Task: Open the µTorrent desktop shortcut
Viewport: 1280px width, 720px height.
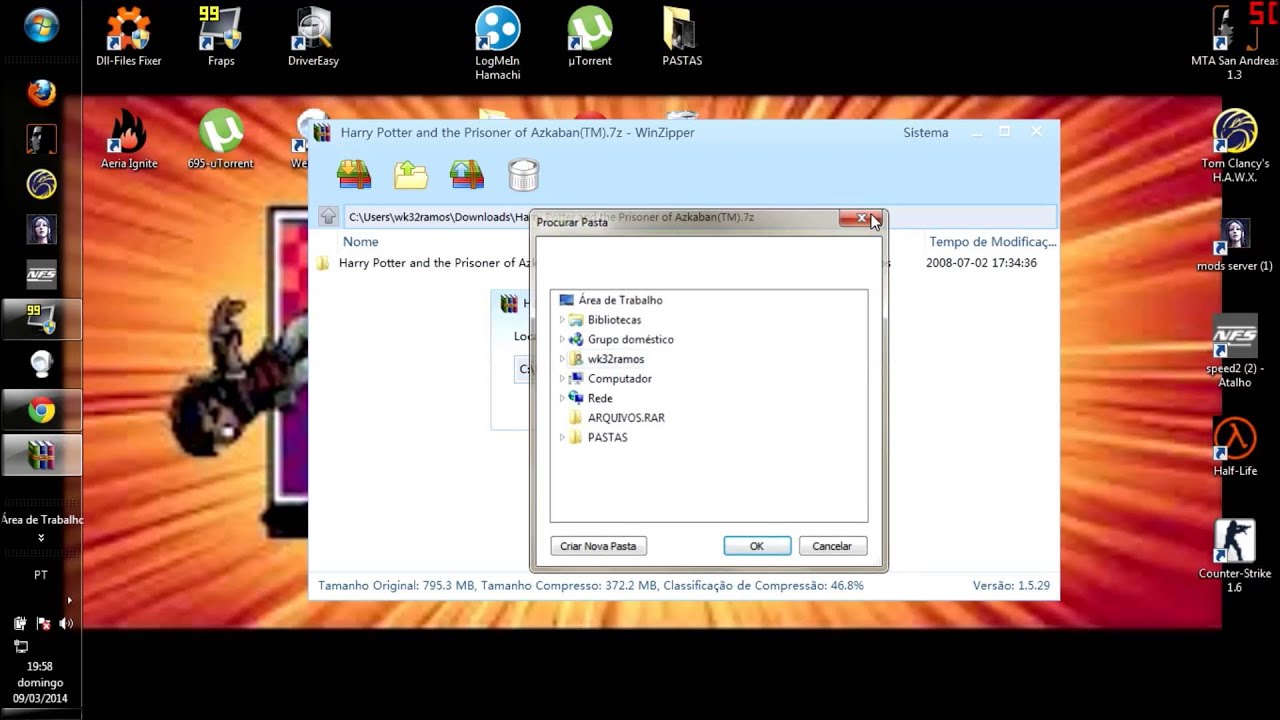Action: 590,37
